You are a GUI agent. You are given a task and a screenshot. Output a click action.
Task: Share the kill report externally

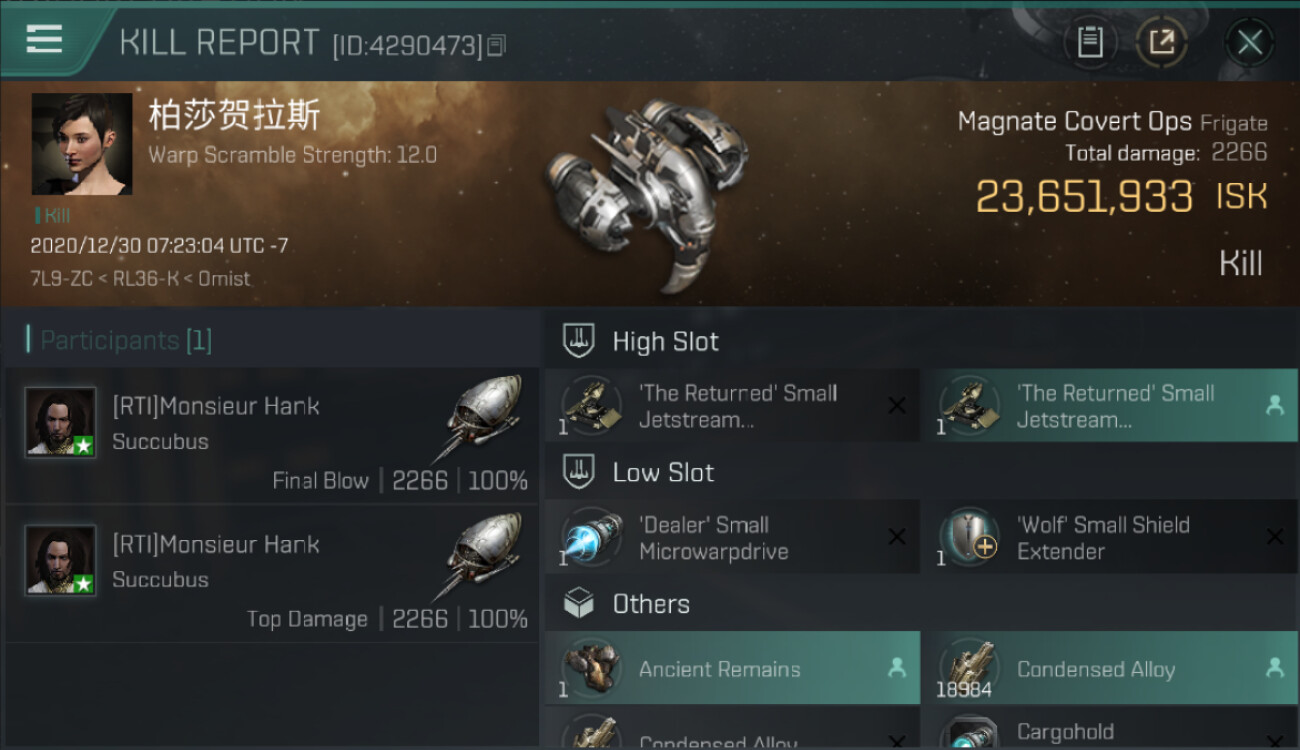[1161, 42]
